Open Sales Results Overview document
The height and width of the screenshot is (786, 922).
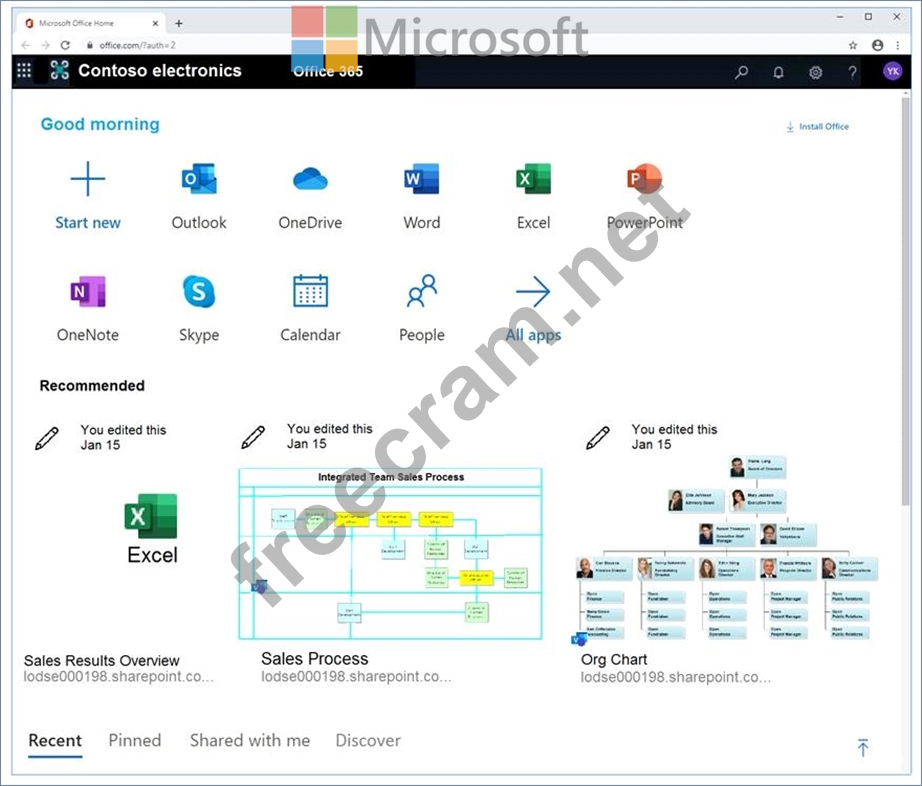[102, 661]
